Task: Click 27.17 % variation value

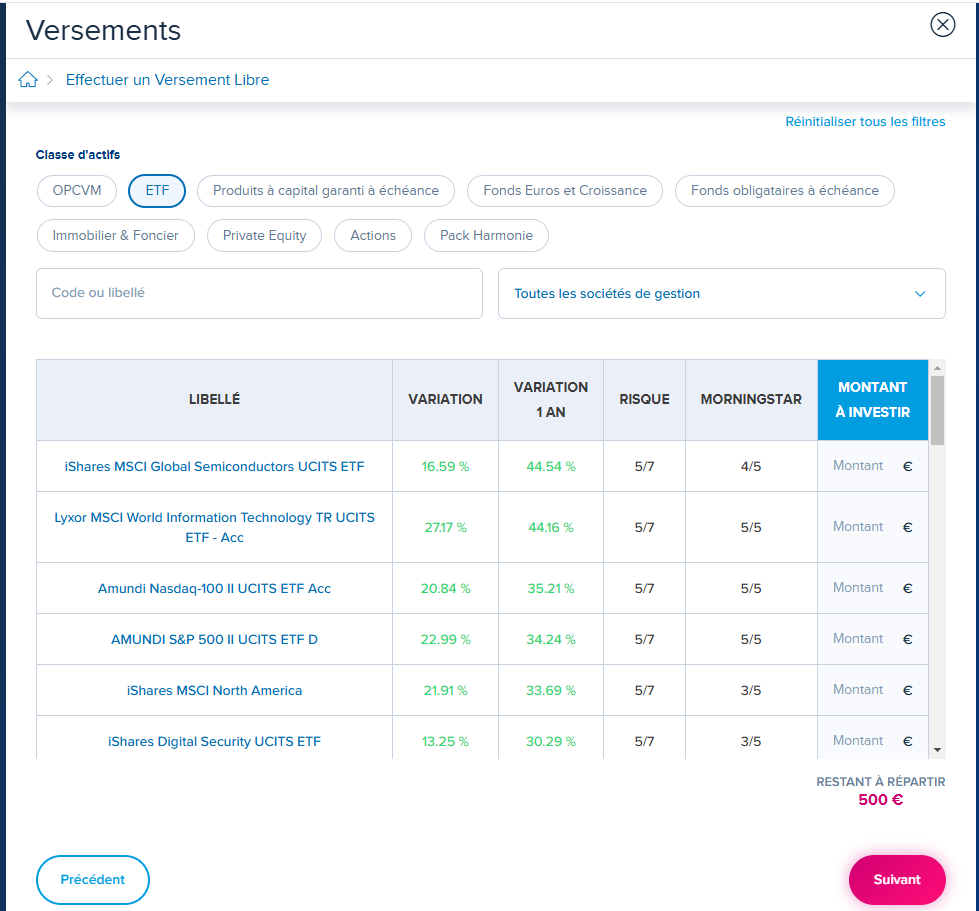Action: pyautogui.click(x=445, y=528)
